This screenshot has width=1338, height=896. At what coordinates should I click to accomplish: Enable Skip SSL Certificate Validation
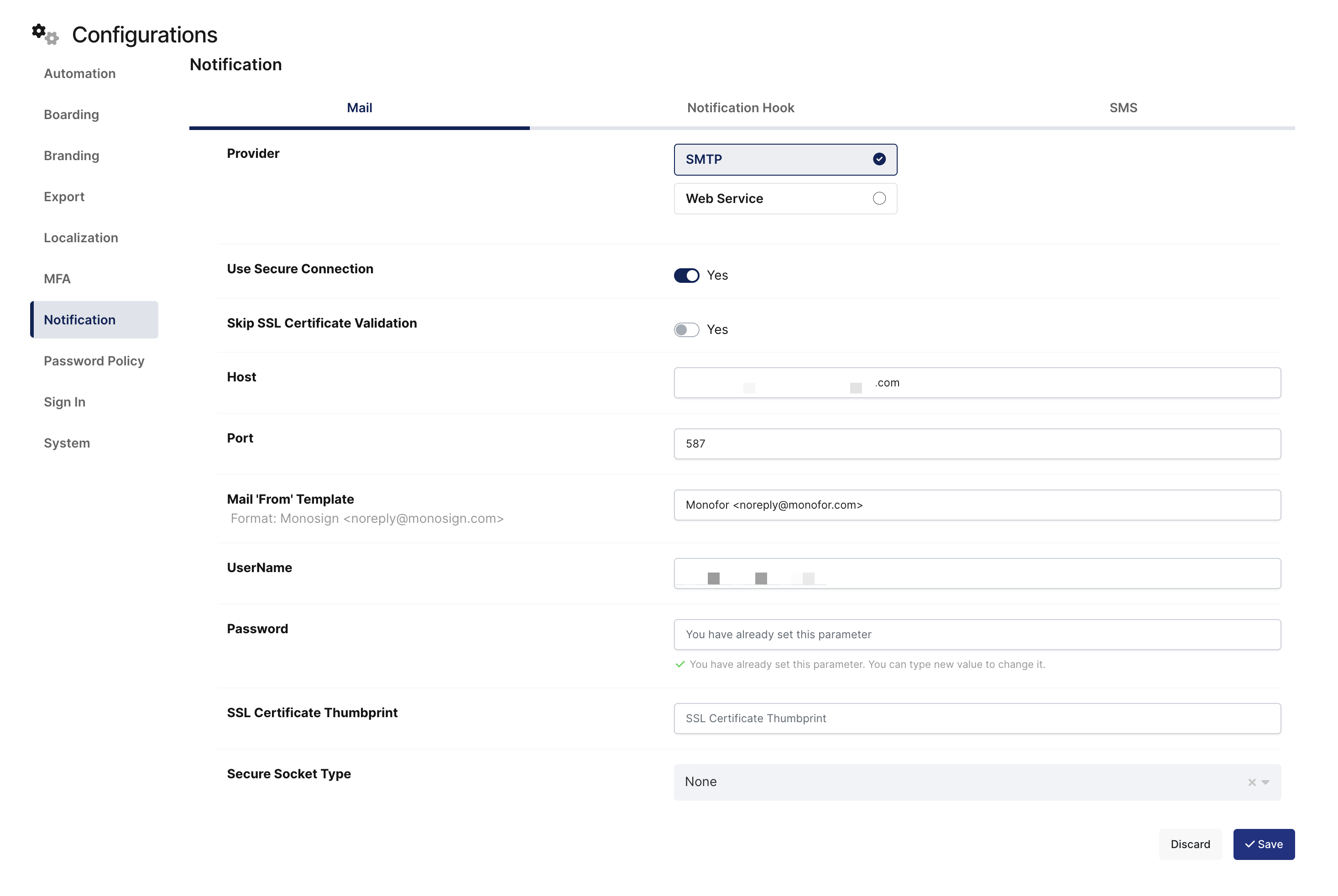[686, 330]
